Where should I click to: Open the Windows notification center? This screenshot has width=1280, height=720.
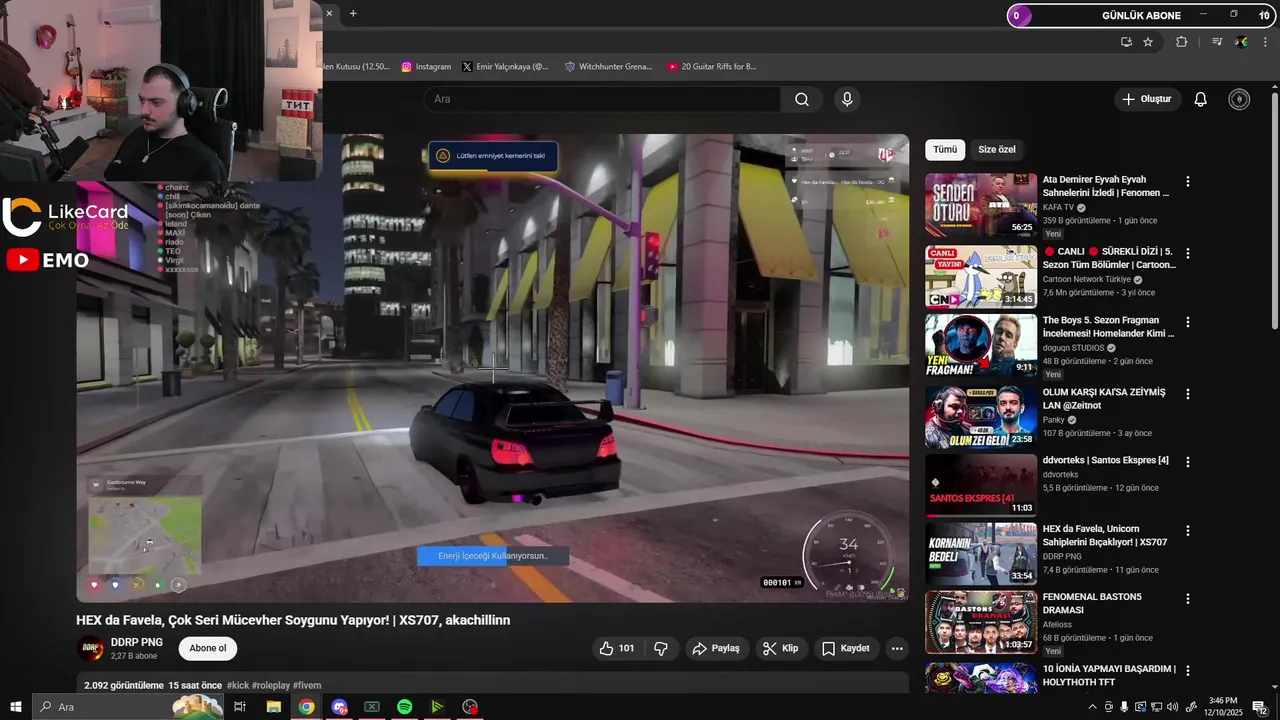(1259, 707)
